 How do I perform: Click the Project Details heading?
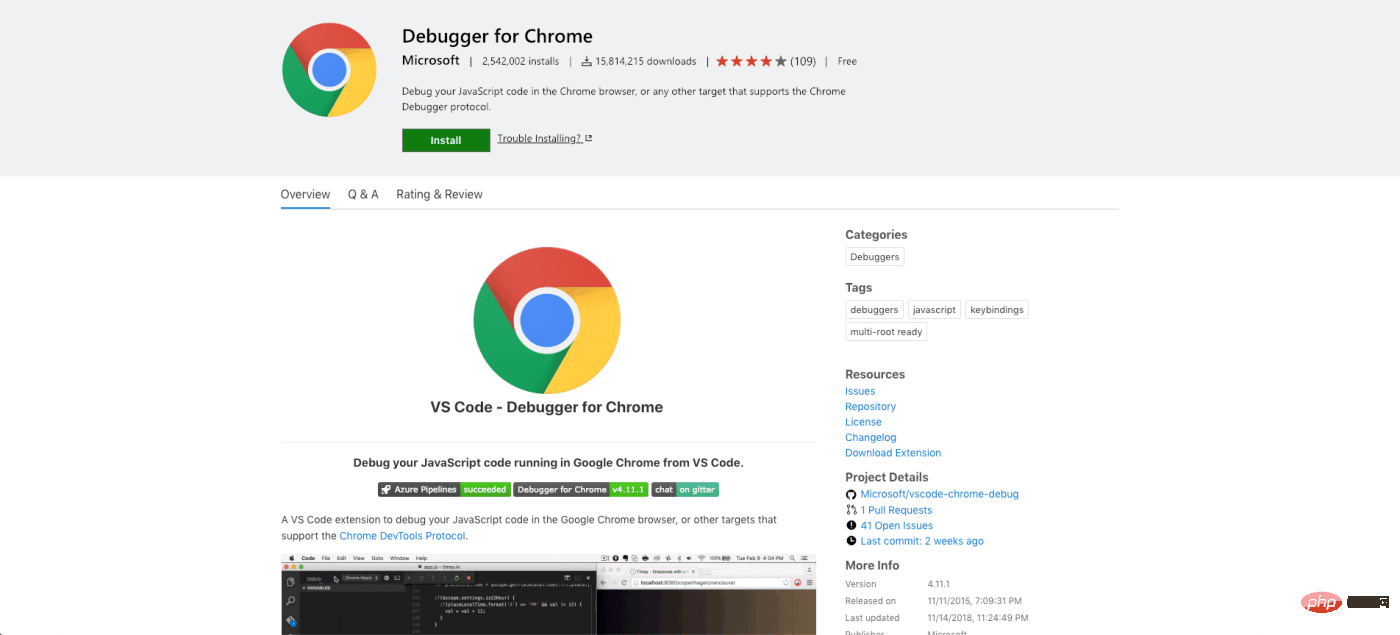[887, 477]
